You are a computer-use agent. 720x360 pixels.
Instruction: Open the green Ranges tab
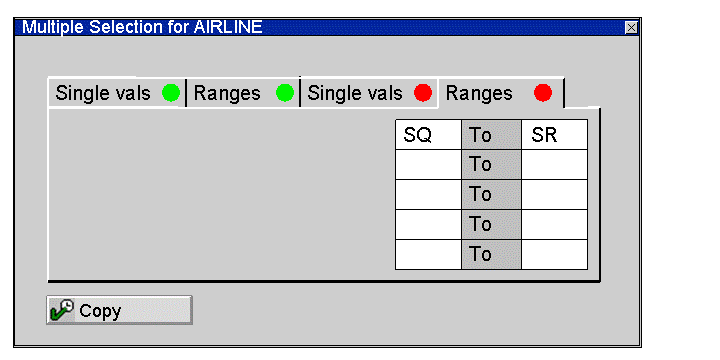243,93
